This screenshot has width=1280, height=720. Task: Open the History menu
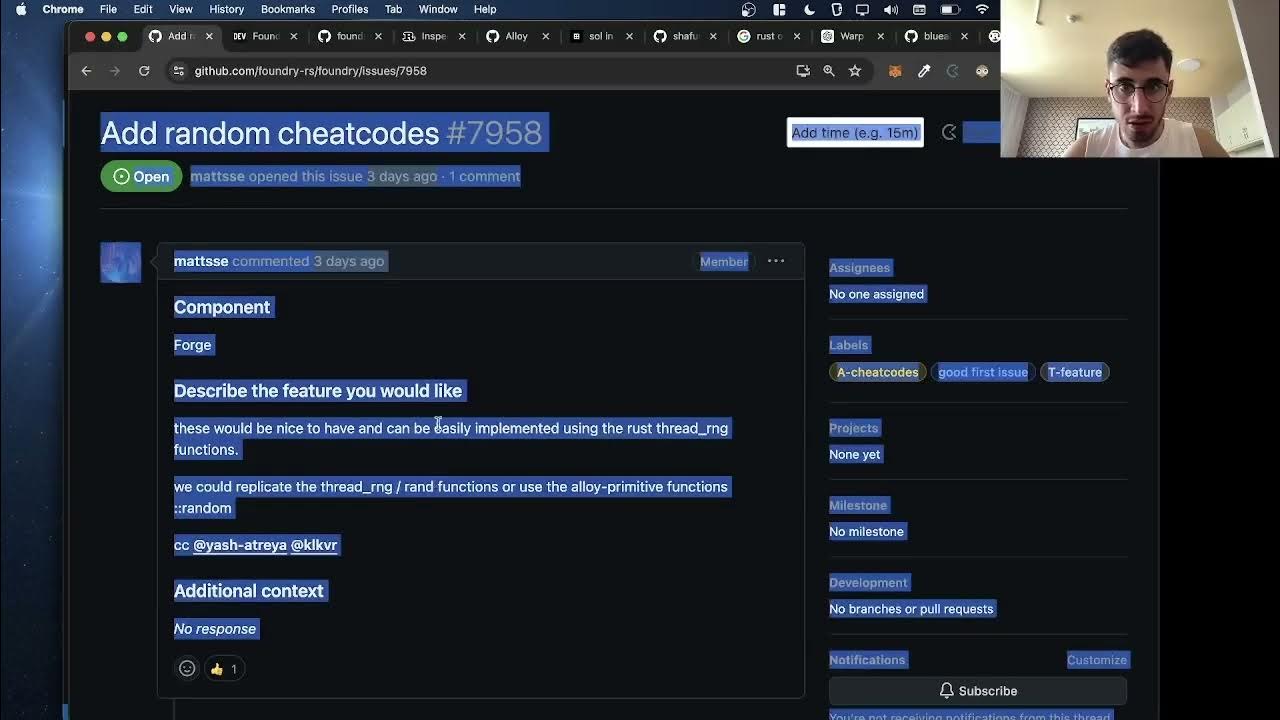click(x=226, y=9)
